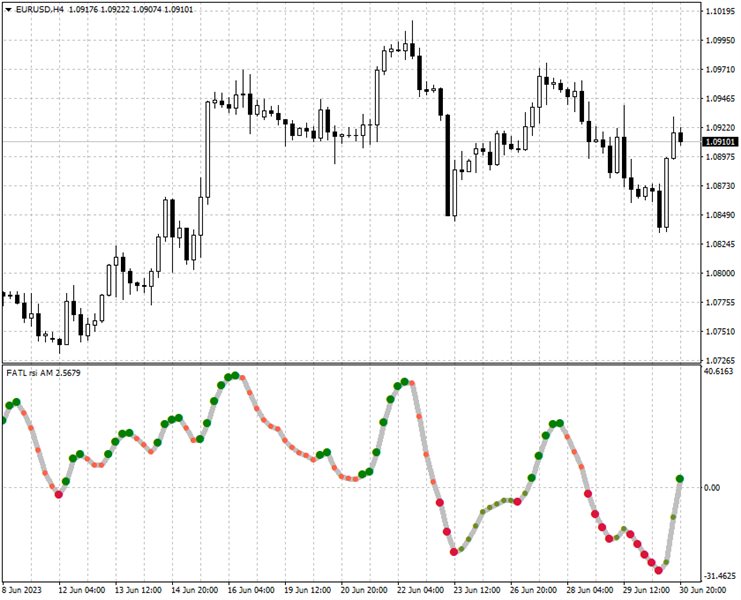
Task: Select the 1.08490 price axis label
Action: 720,215
